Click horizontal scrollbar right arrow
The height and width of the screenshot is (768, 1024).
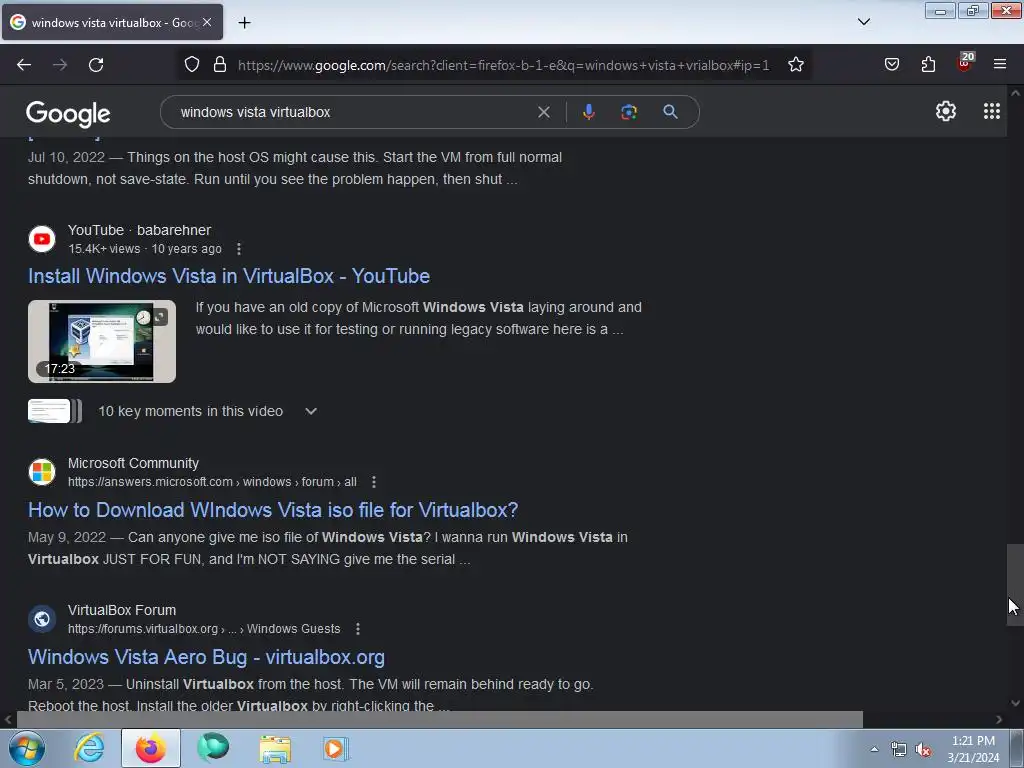pos(999,719)
